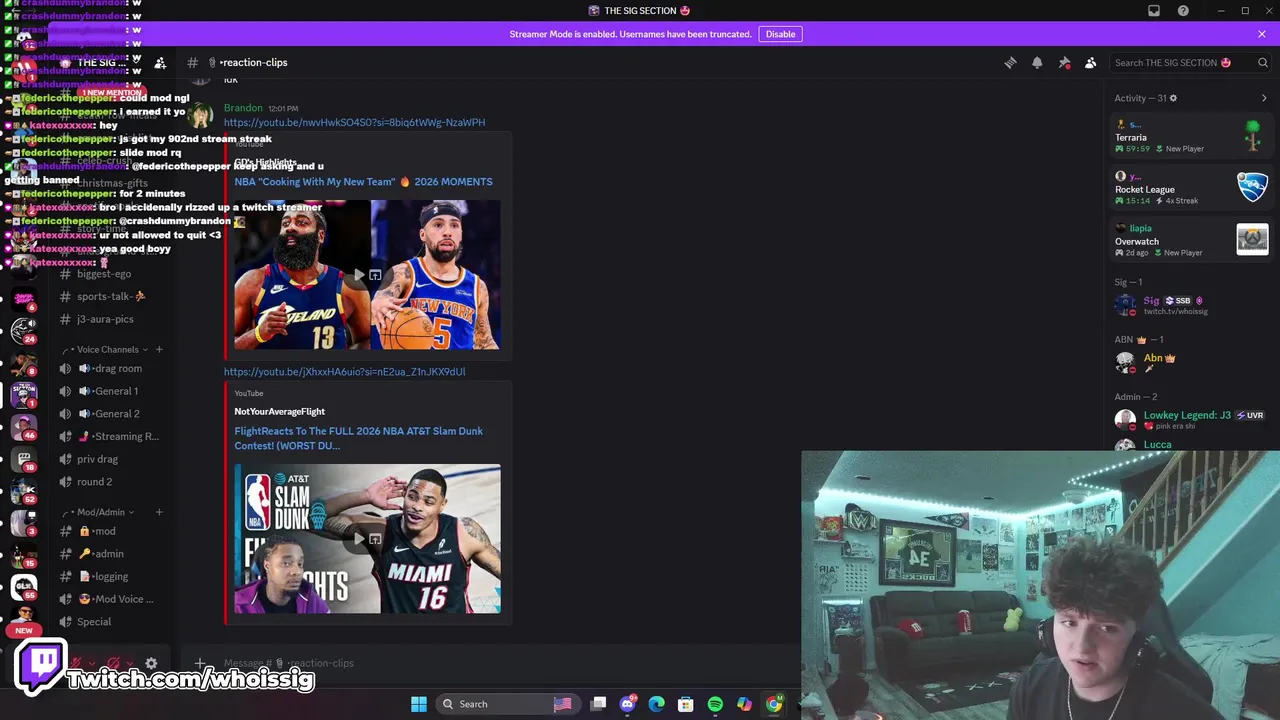The height and width of the screenshot is (720, 1280).
Task: Select server icon with badge 55
Action: point(24,587)
